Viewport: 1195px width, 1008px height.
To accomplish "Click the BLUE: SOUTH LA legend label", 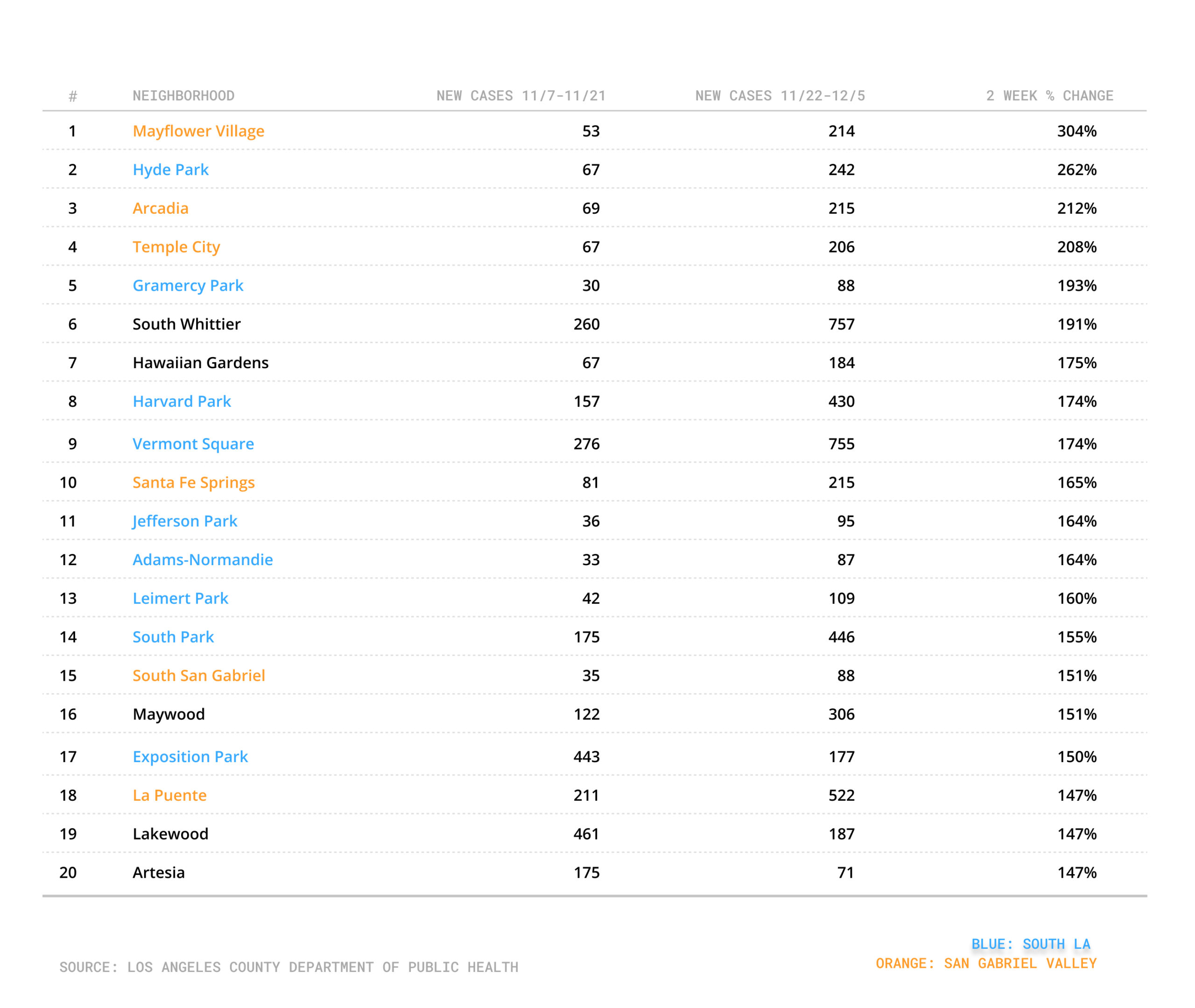I will 1030,944.
